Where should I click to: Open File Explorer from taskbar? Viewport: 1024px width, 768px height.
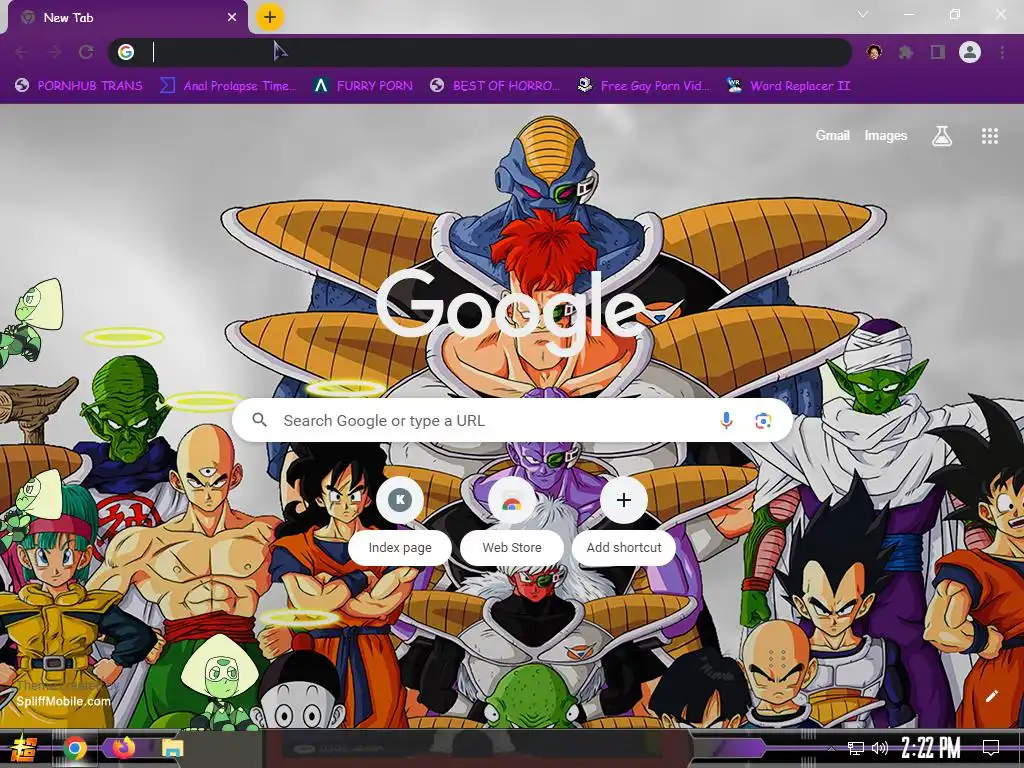[x=173, y=748]
